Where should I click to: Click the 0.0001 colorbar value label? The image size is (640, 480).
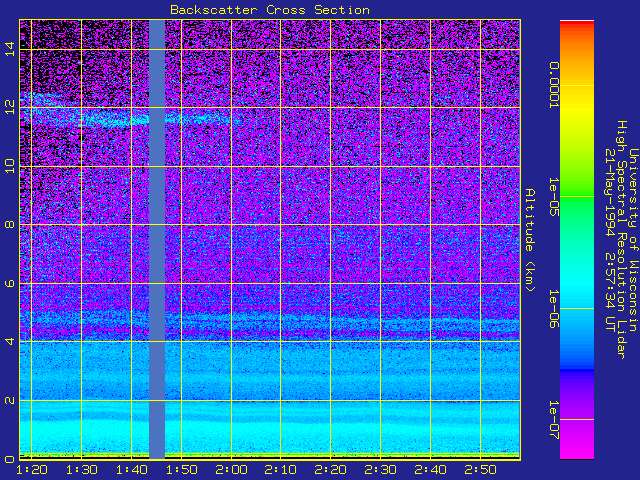click(553, 85)
